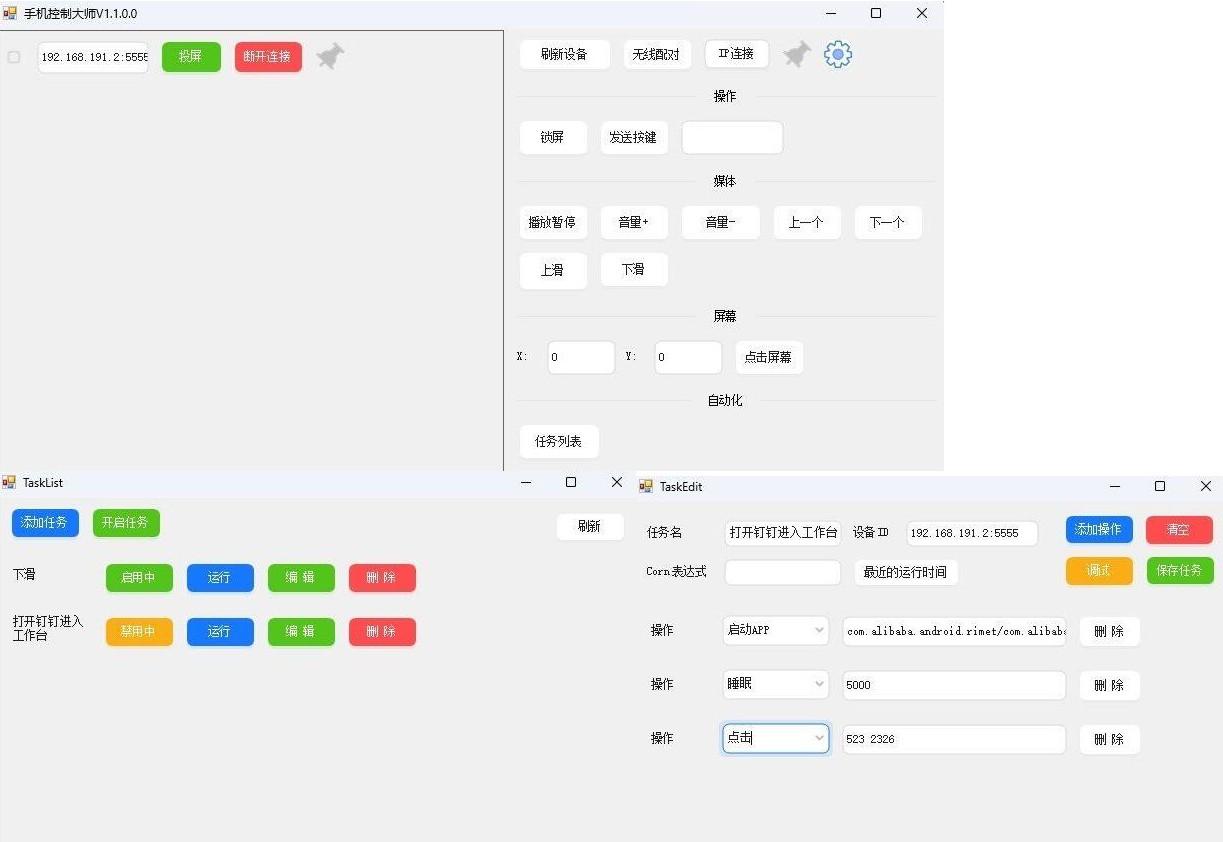
Task: Toggle the 启用中 status of the 下滑 task
Action: [x=139, y=577]
